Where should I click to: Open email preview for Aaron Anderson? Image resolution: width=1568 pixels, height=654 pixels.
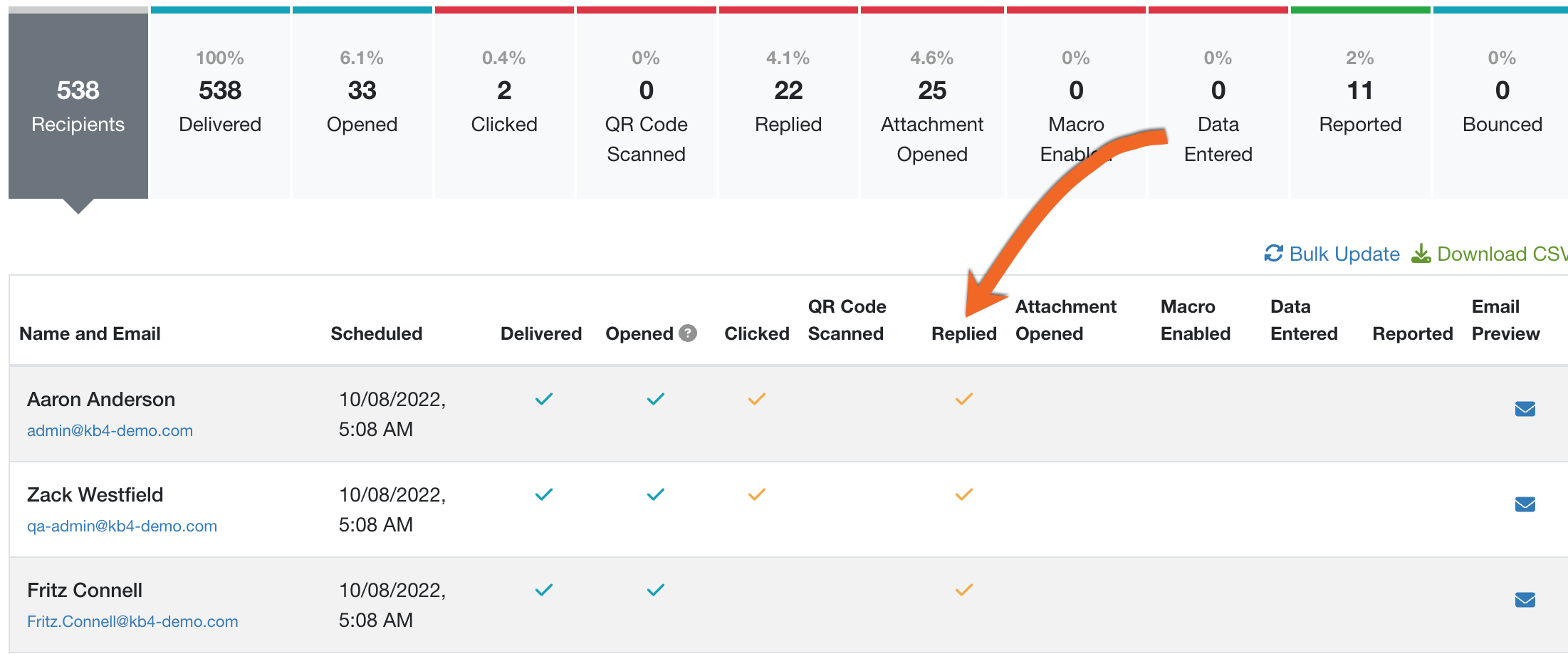pyautogui.click(x=1525, y=409)
